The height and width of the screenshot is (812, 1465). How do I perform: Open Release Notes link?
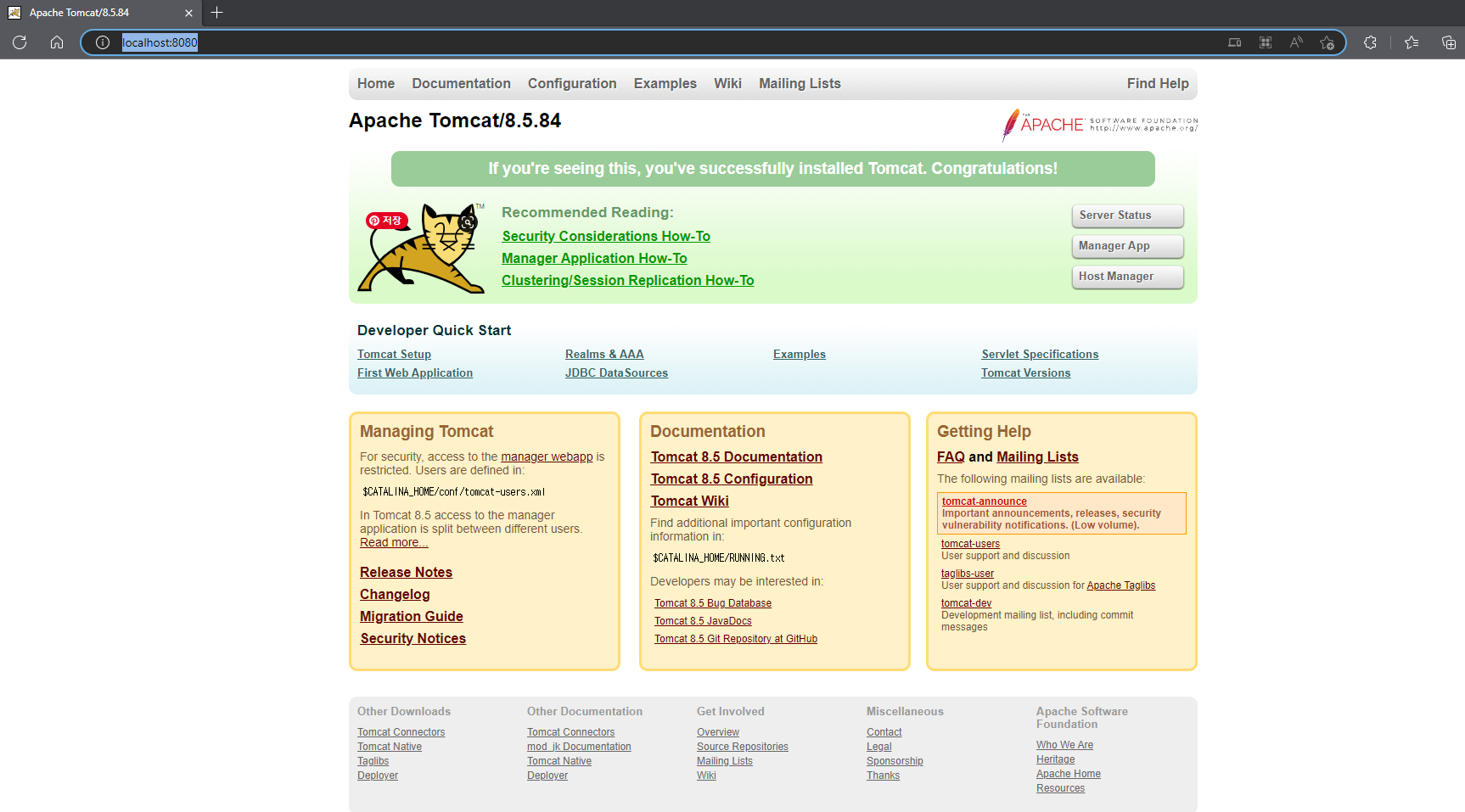pyautogui.click(x=406, y=572)
